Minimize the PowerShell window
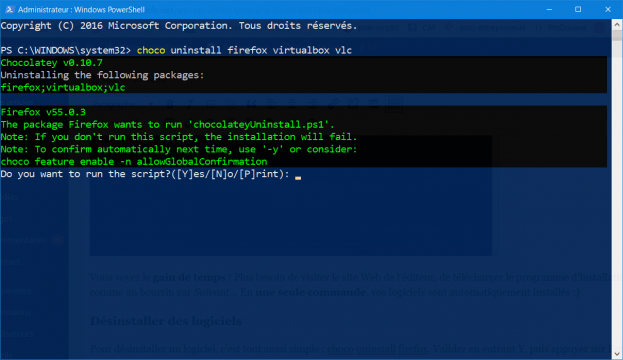This screenshot has width=623, height=360. click(x=549, y=9)
